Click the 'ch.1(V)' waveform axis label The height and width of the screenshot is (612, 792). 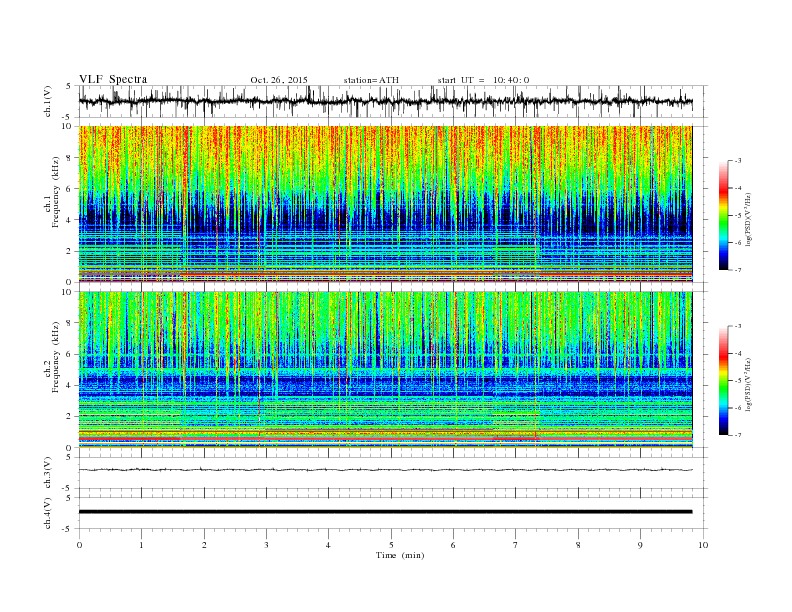point(48,101)
